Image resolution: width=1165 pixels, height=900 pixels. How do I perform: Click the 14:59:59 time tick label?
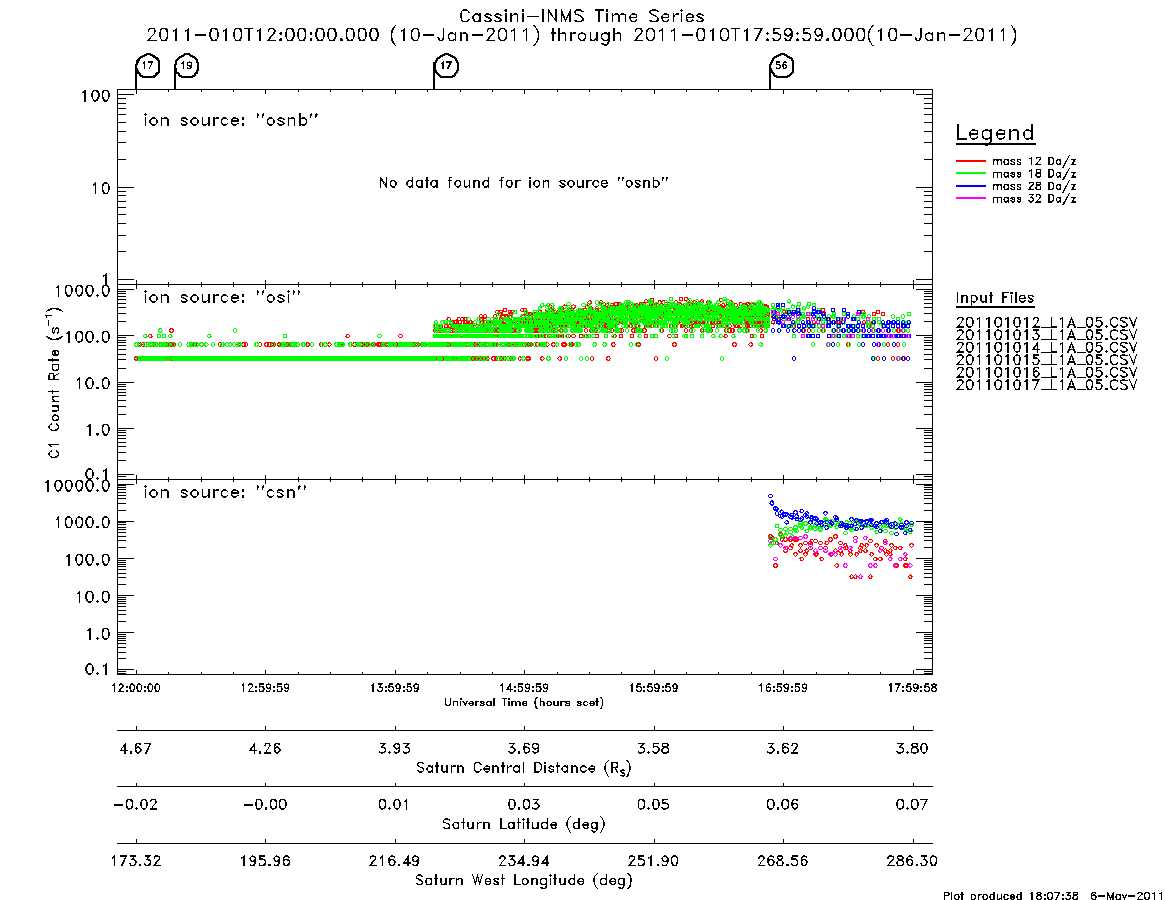click(524, 688)
